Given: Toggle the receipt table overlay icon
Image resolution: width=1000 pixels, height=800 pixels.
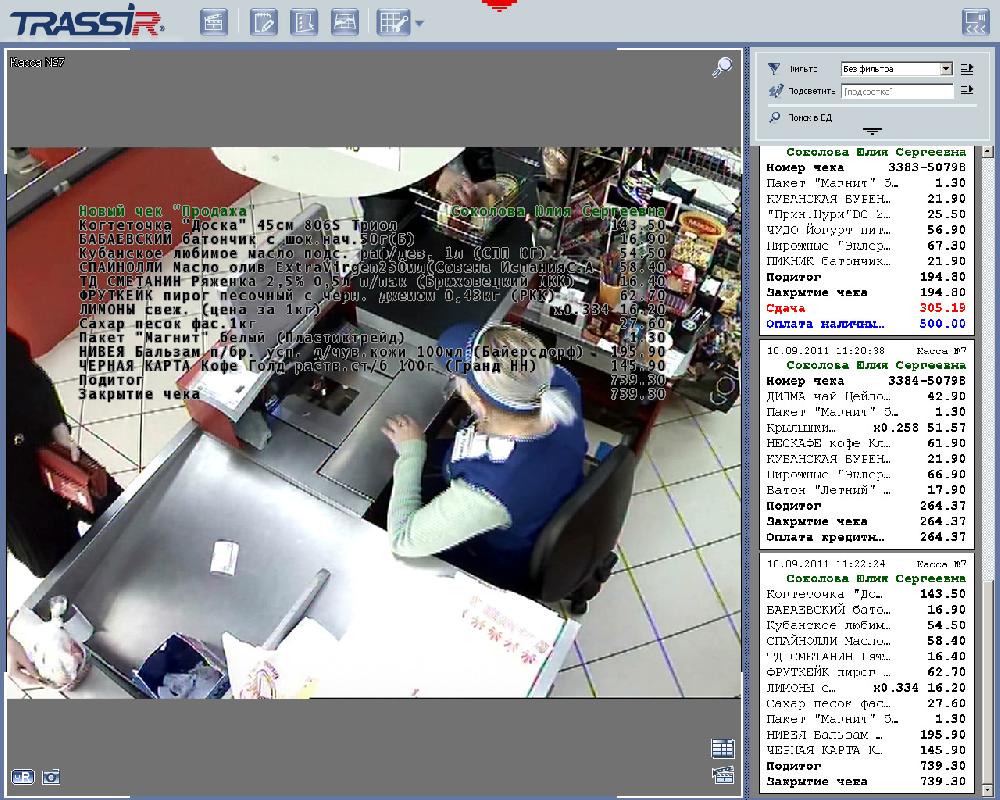Looking at the screenshot, I should (x=722, y=748).
